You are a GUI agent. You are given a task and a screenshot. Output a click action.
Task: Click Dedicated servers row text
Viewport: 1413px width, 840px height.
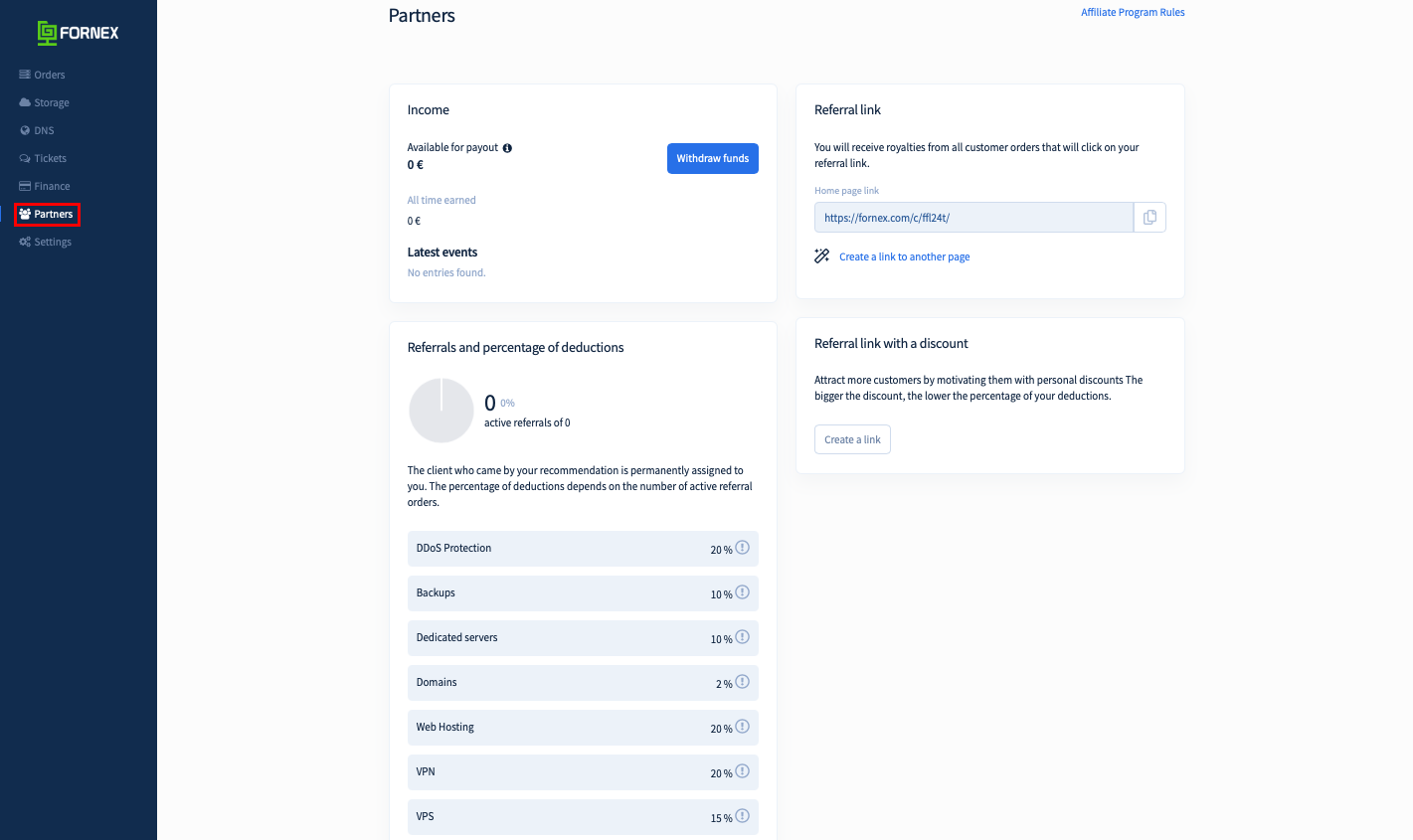tap(456, 637)
